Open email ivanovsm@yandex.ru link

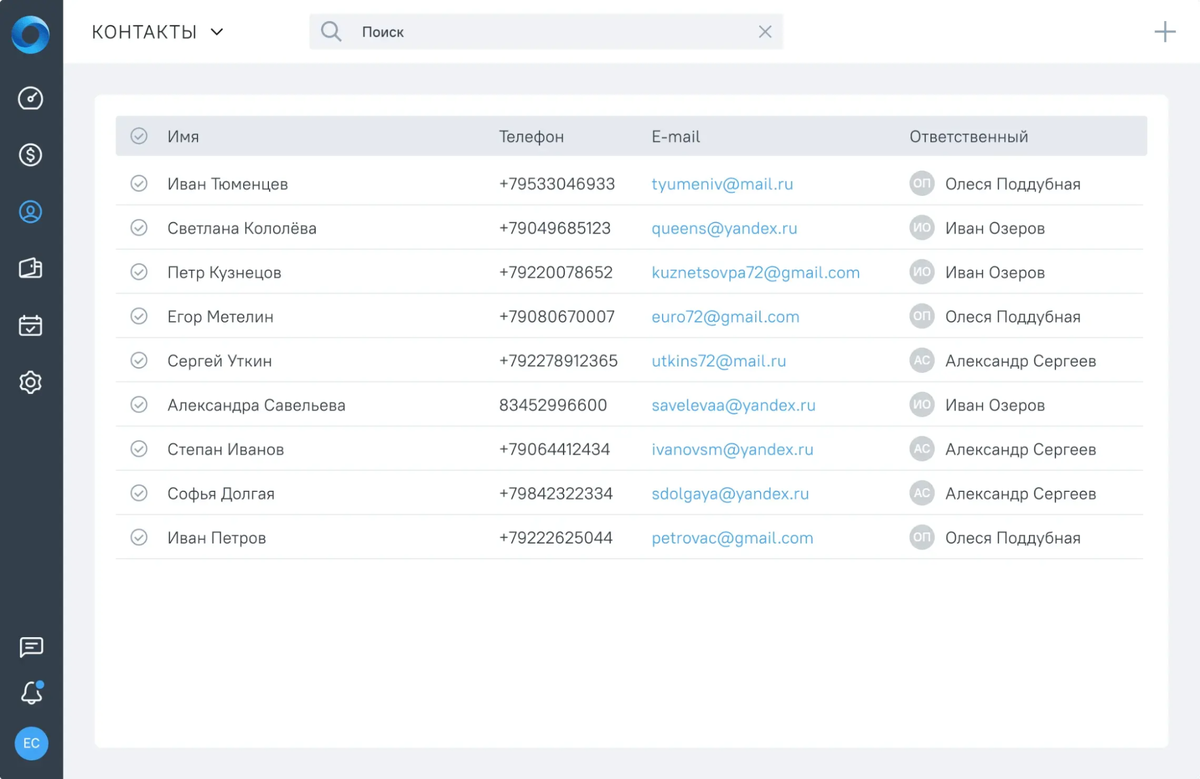coord(732,449)
